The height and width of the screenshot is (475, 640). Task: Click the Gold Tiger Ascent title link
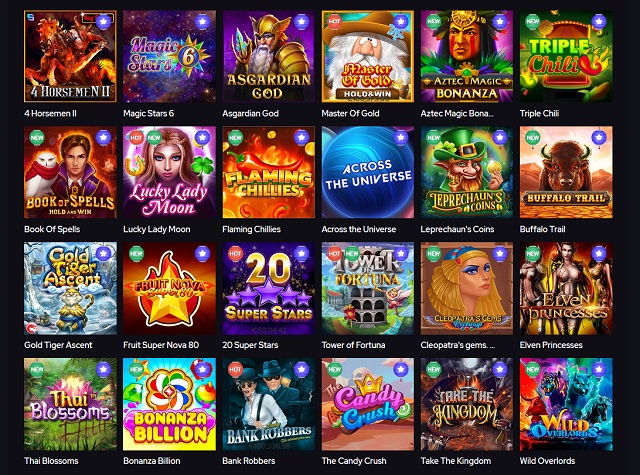point(58,345)
